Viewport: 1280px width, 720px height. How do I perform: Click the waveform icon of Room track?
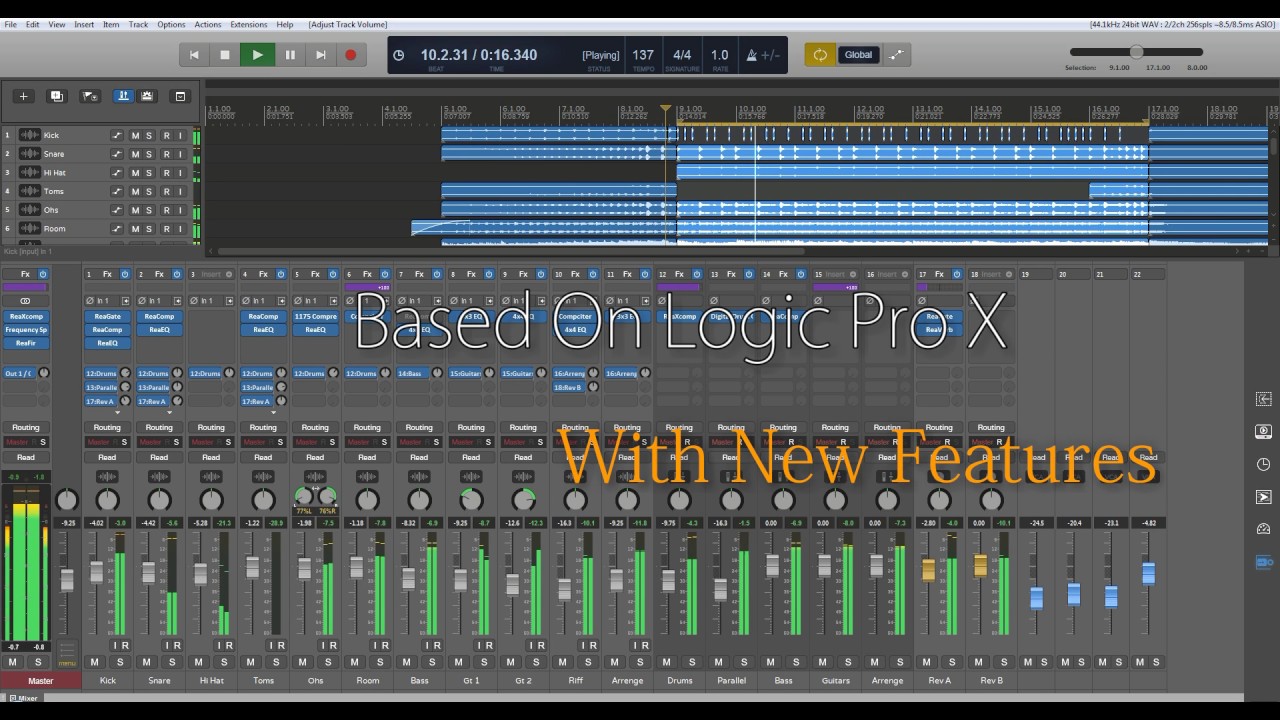pyautogui.click(x=29, y=229)
